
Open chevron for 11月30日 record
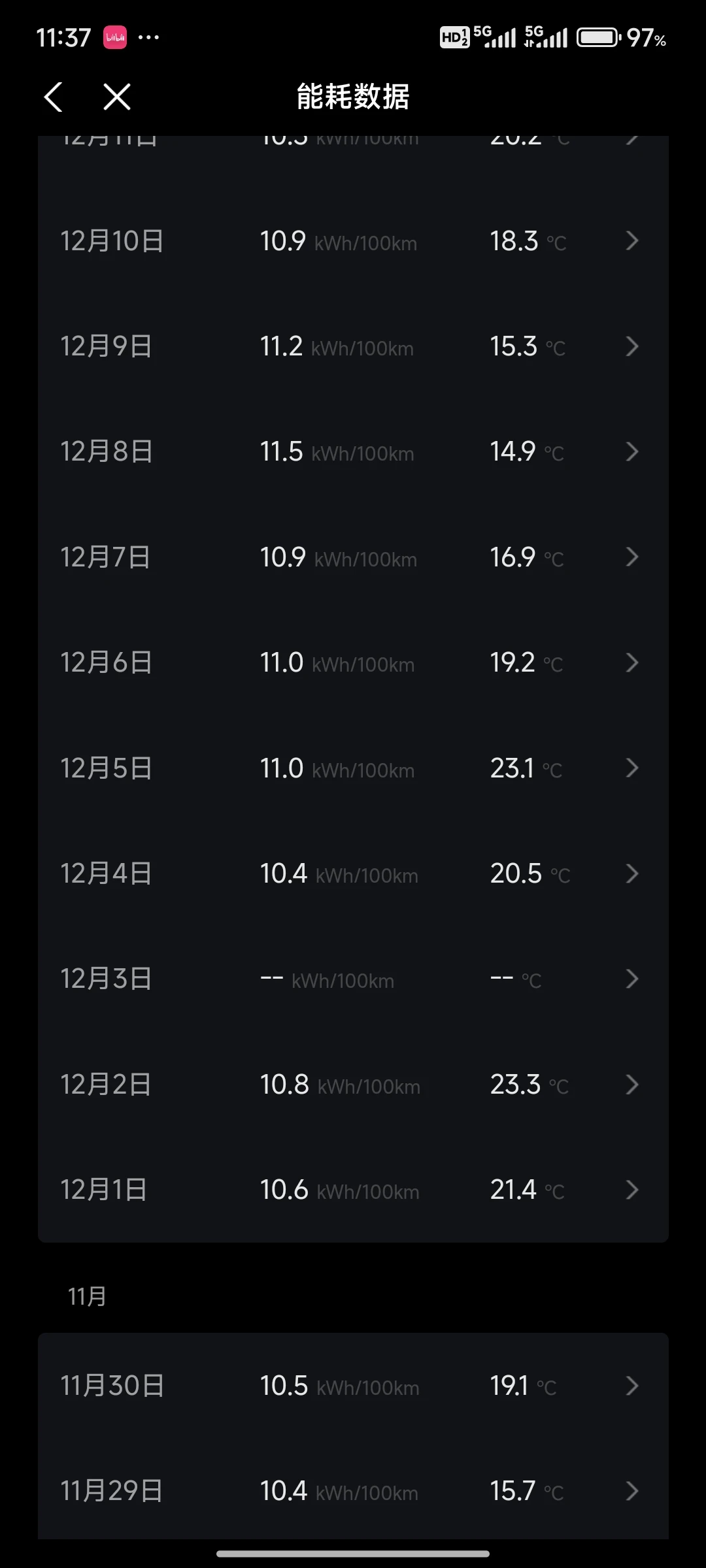[631, 1386]
